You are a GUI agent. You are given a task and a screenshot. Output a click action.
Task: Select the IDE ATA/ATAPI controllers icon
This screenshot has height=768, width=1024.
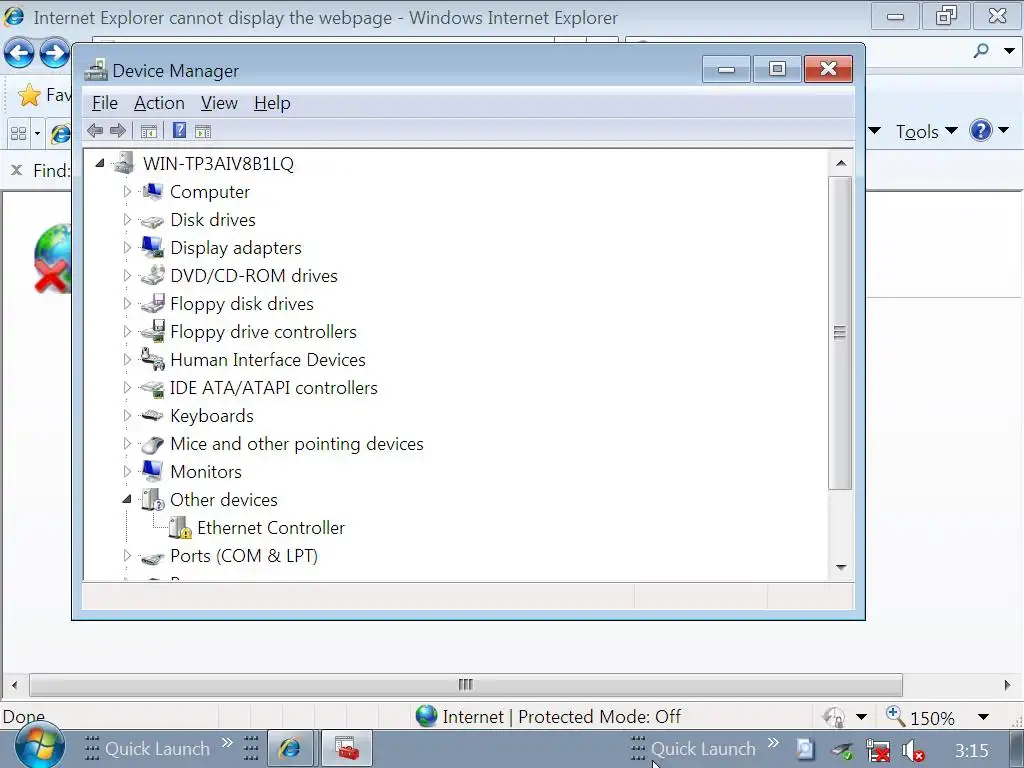click(x=152, y=388)
